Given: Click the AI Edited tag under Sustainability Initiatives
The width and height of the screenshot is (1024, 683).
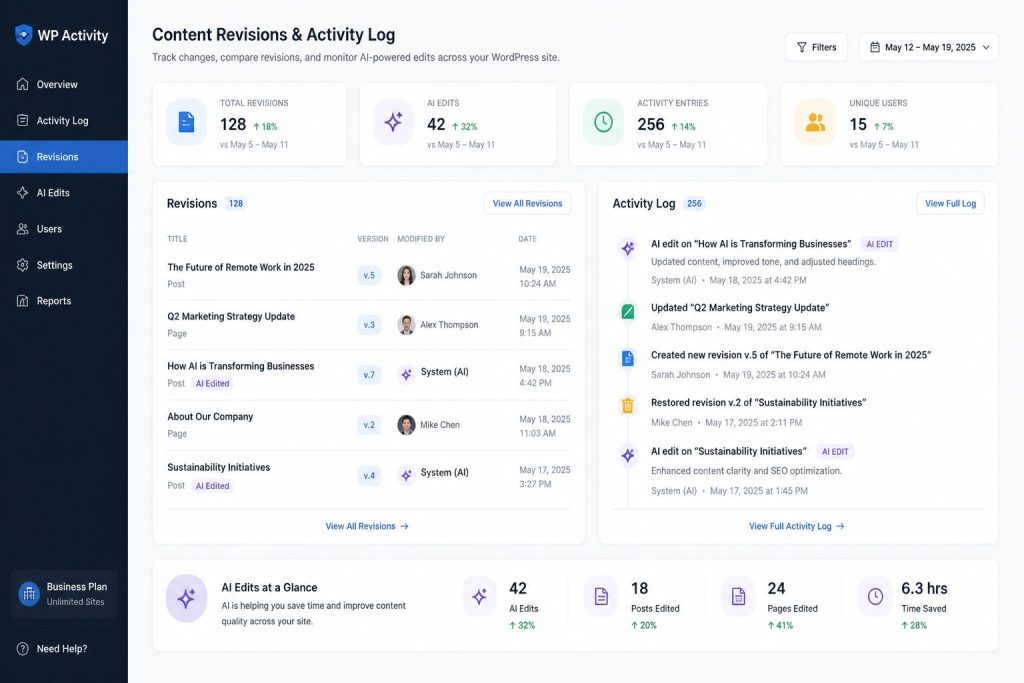Looking at the screenshot, I should [212, 486].
